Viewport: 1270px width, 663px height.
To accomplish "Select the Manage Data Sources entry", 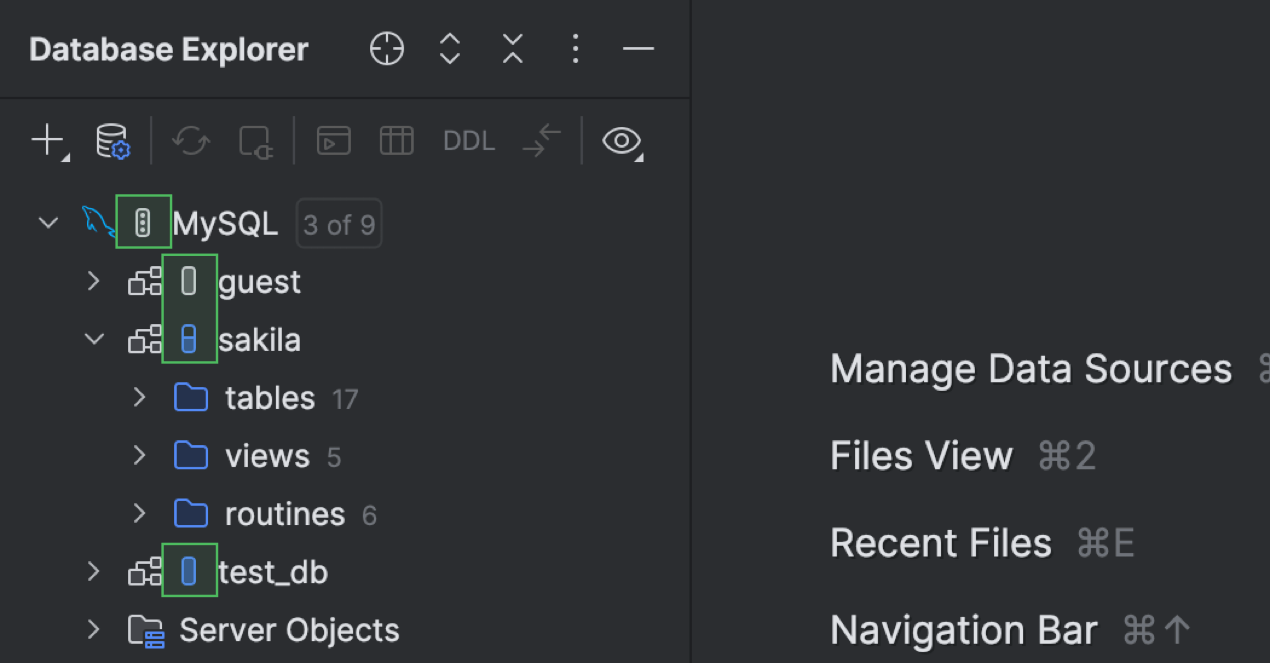I will click(x=1030, y=369).
